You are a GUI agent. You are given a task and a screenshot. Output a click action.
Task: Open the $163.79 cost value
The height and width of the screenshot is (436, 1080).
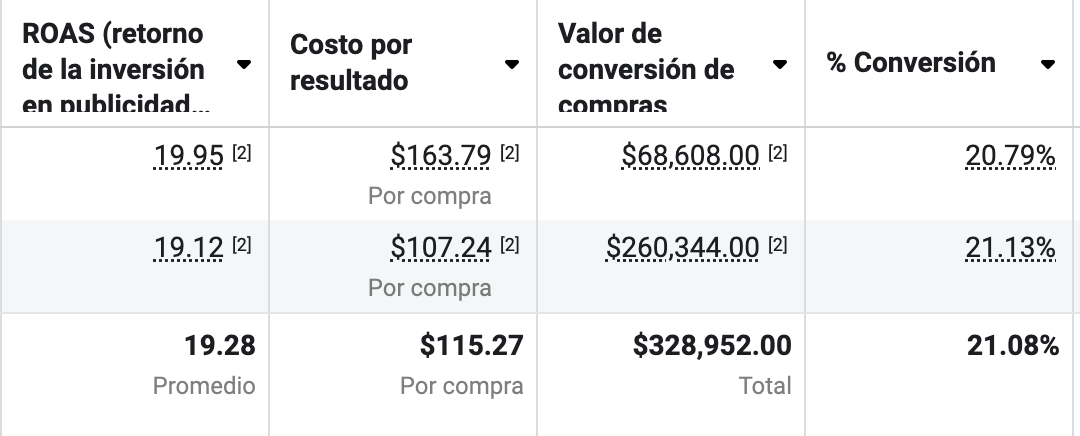pyautogui.click(x=440, y=156)
